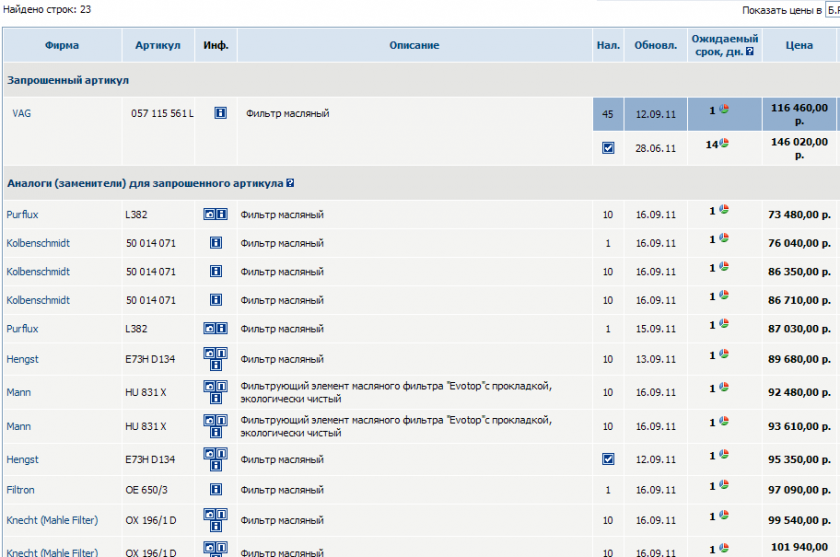Screen dimensions: 840x557
Task: Open info icon for Filtron OE 650/3
Action: [x=216, y=490]
